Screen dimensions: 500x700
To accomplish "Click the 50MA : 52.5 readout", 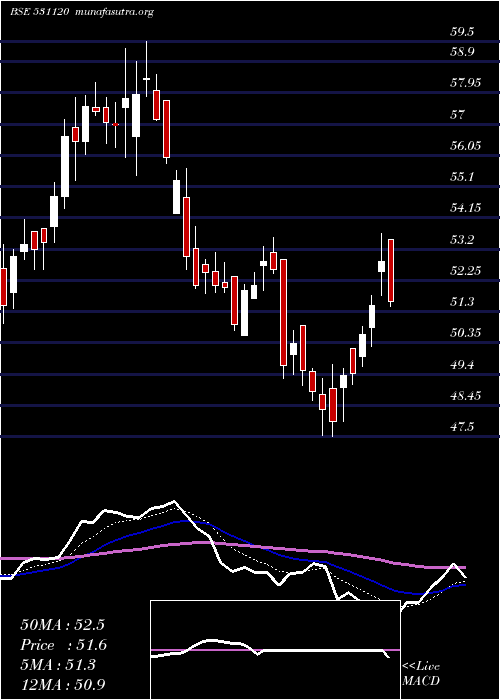I will click(62, 624).
